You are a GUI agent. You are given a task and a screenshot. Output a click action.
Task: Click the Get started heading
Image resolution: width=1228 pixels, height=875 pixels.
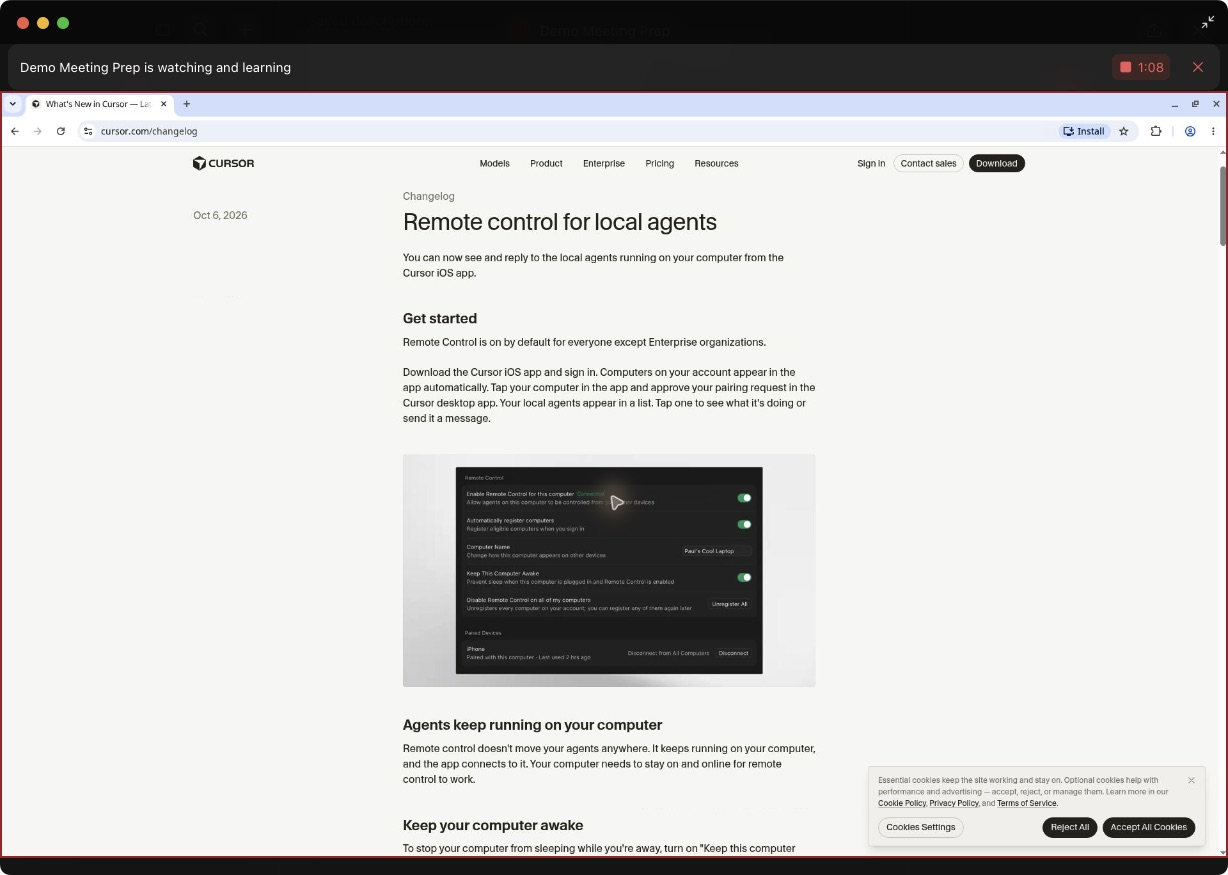(x=440, y=318)
